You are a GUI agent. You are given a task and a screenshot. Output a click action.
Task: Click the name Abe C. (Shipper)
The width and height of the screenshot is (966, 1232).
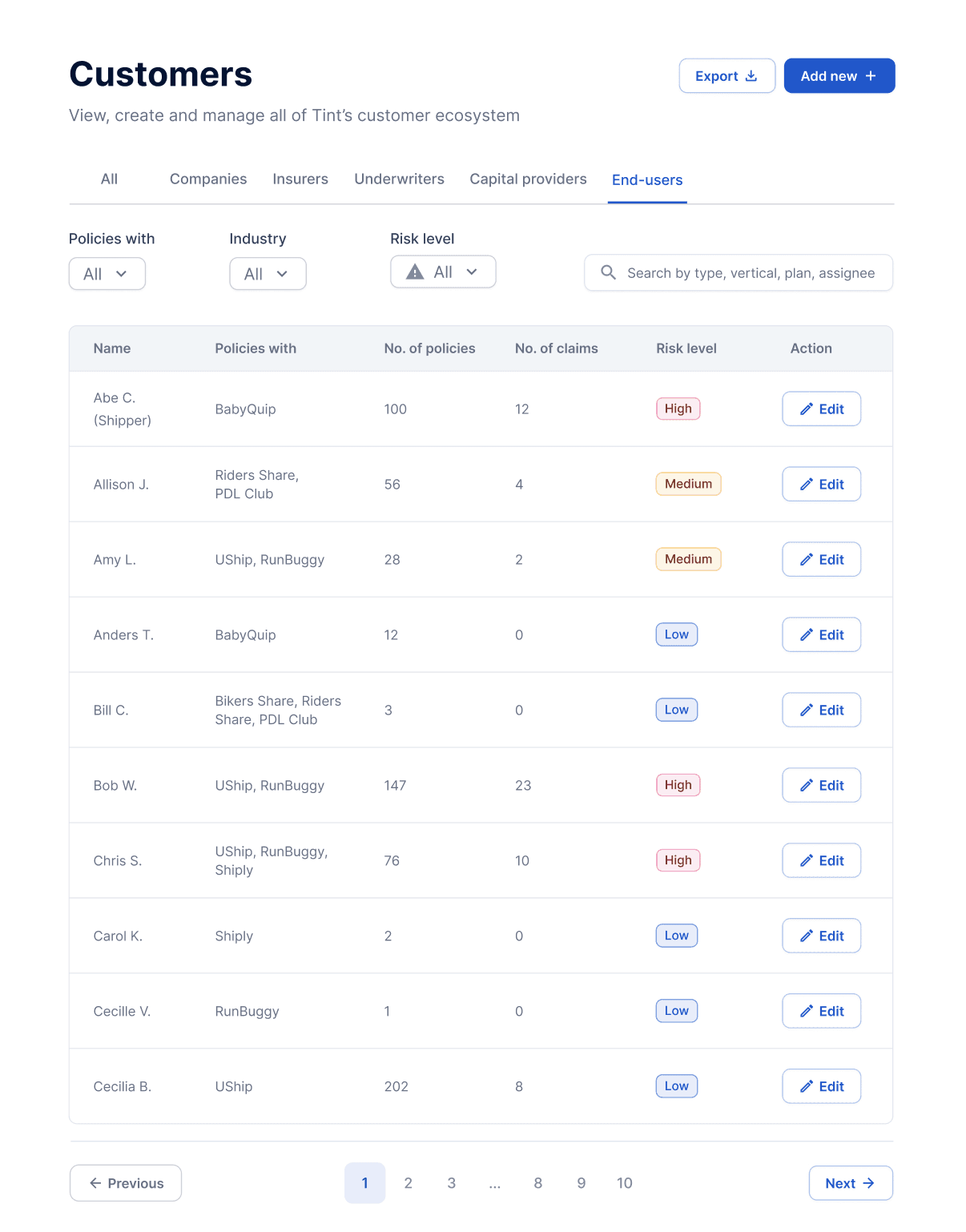click(123, 409)
